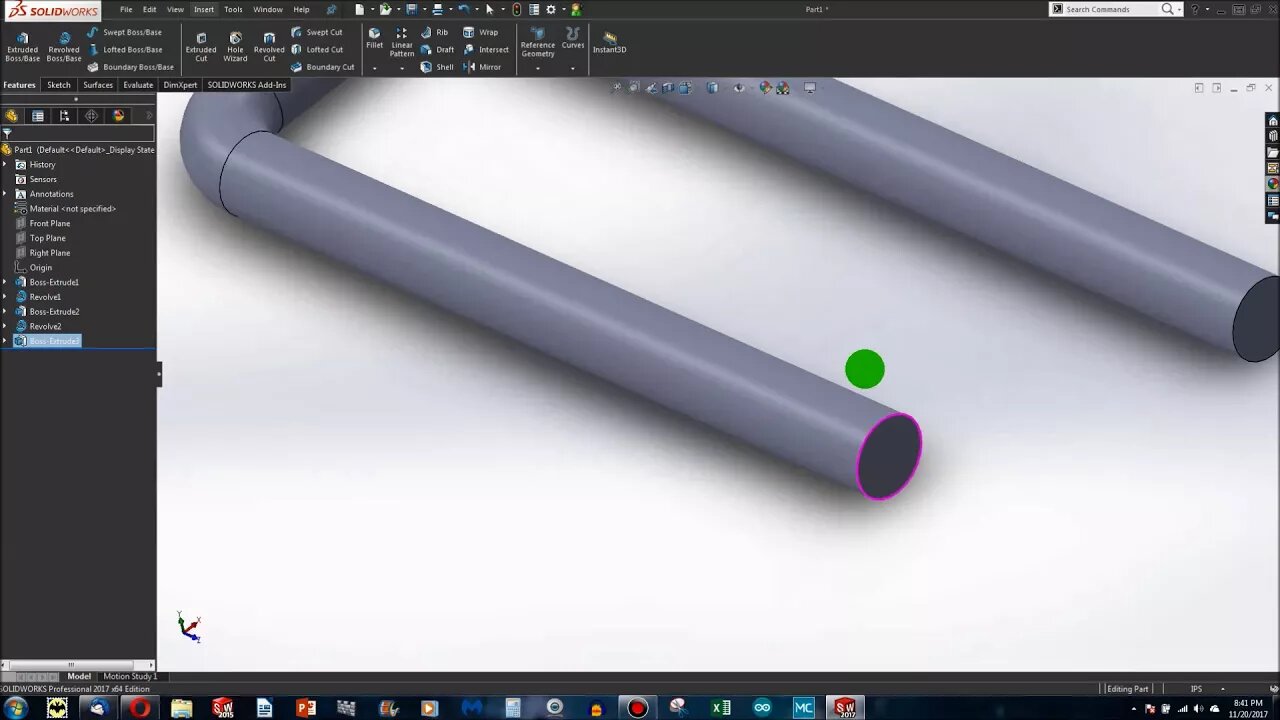Viewport: 1280px width, 720px height.
Task: Select Front Plane in feature tree
Action: point(43,223)
